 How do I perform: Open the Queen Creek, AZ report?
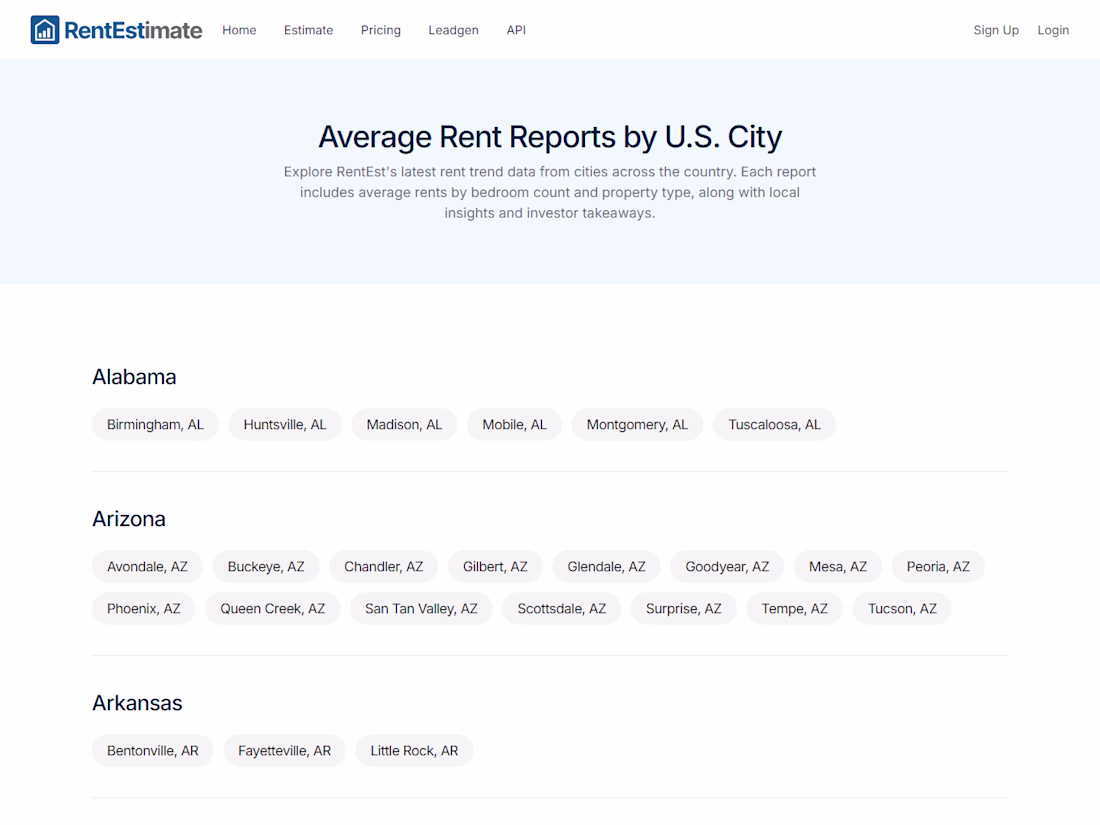[x=273, y=609]
